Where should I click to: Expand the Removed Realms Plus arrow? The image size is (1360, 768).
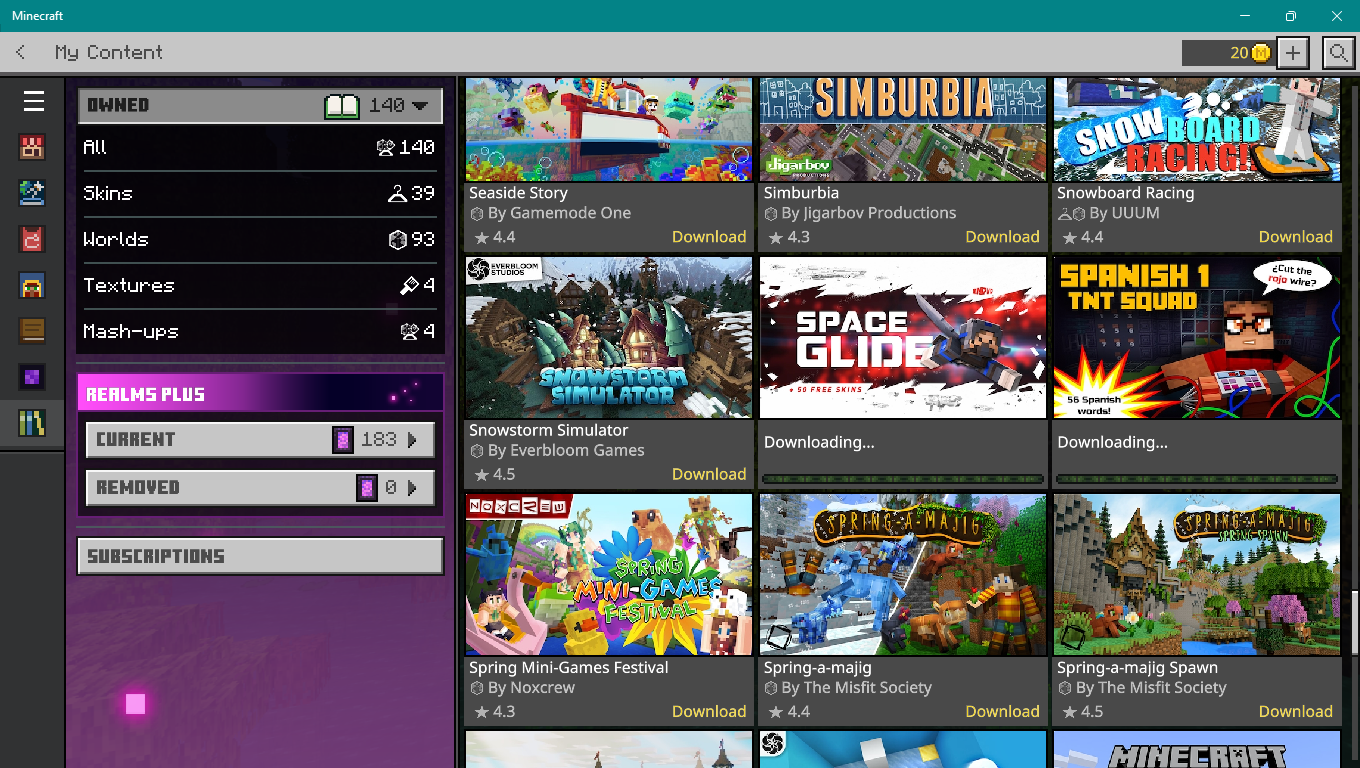tap(412, 488)
